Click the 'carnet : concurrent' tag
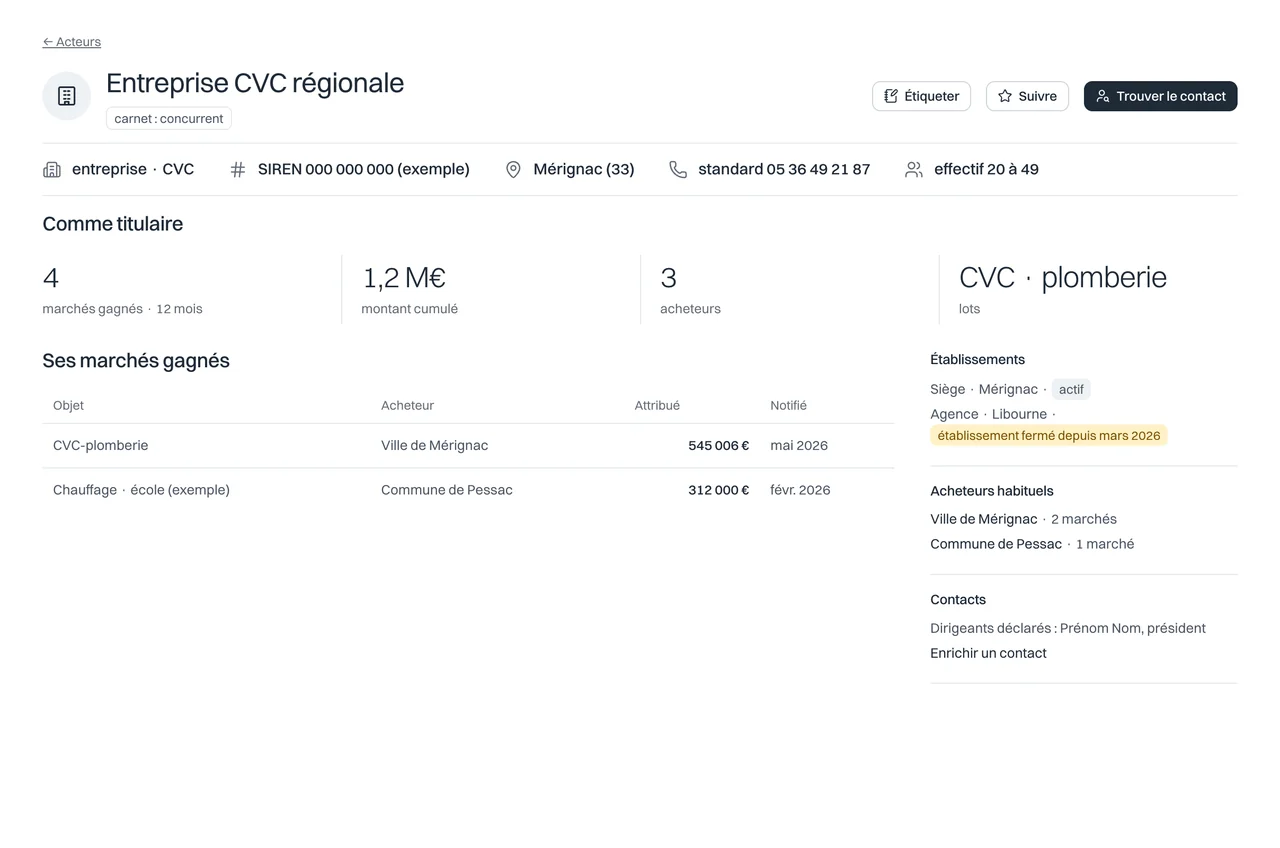This screenshot has height=848, width=1280. coord(169,118)
